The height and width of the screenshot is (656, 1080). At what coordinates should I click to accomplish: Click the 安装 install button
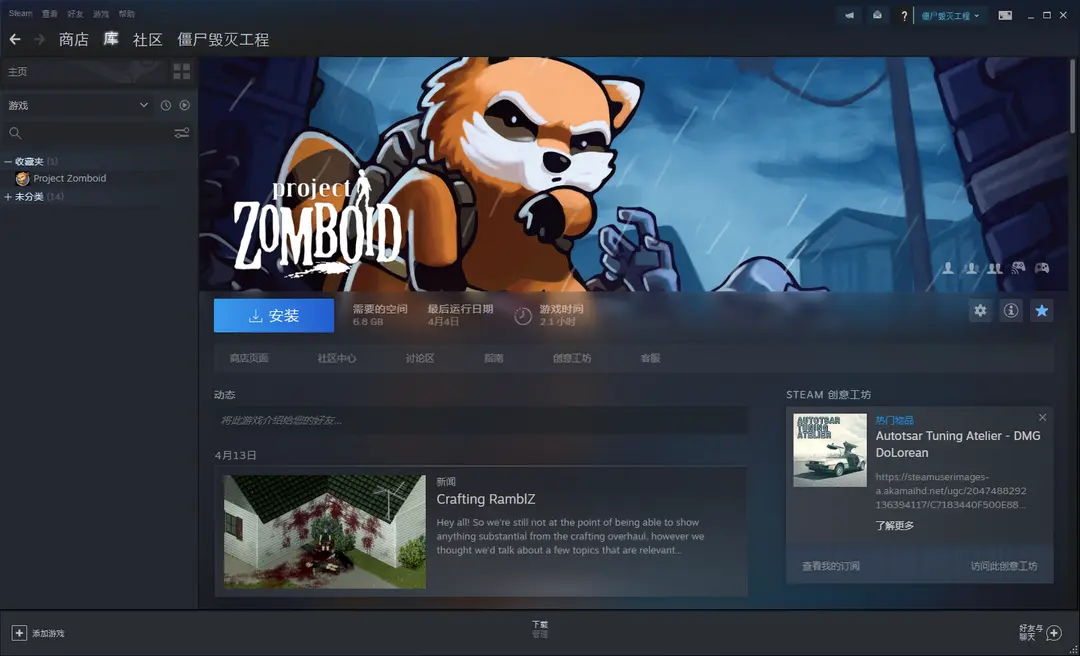pyautogui.click(x=274, y=316)
